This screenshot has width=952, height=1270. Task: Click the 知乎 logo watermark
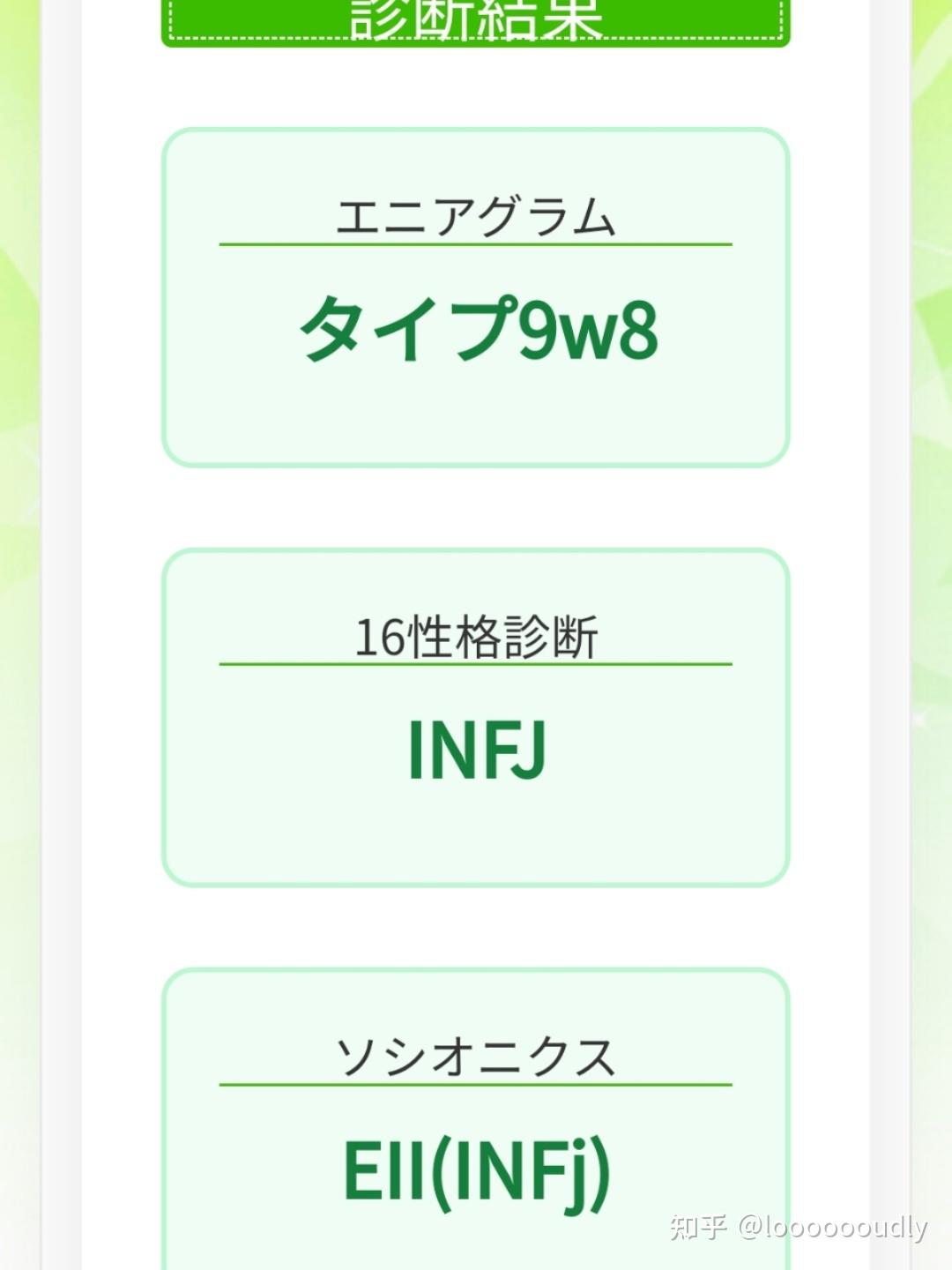(x=697, y=1227)
